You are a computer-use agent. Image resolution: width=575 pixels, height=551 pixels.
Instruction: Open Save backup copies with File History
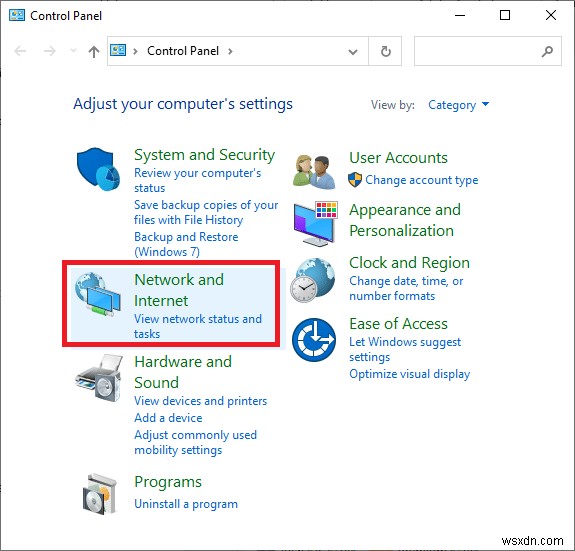206,212
